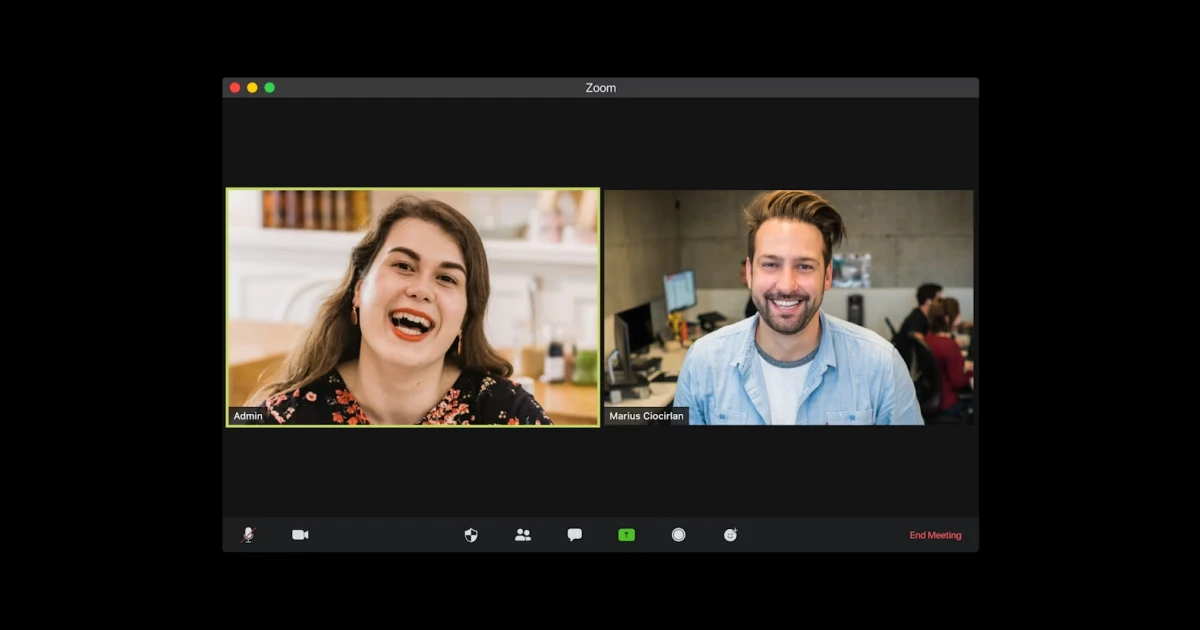Open the Security shield options
Screen dimensions: 1200x630
(470, 535)
